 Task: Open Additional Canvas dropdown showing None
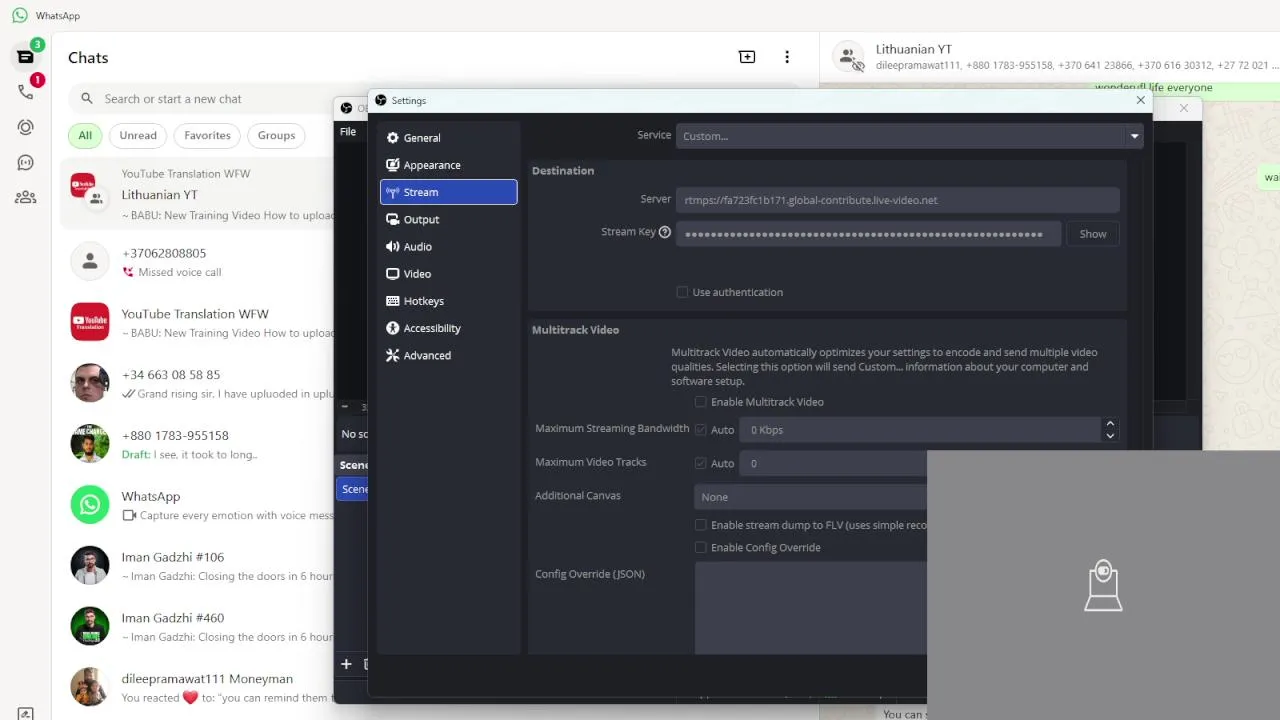(811, 497)
